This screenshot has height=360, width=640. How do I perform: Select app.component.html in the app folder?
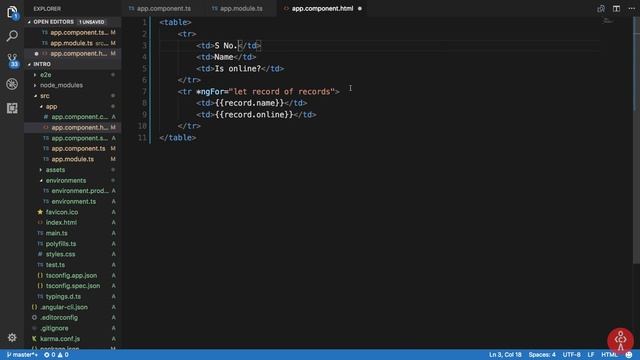click(x=73, y=128)
